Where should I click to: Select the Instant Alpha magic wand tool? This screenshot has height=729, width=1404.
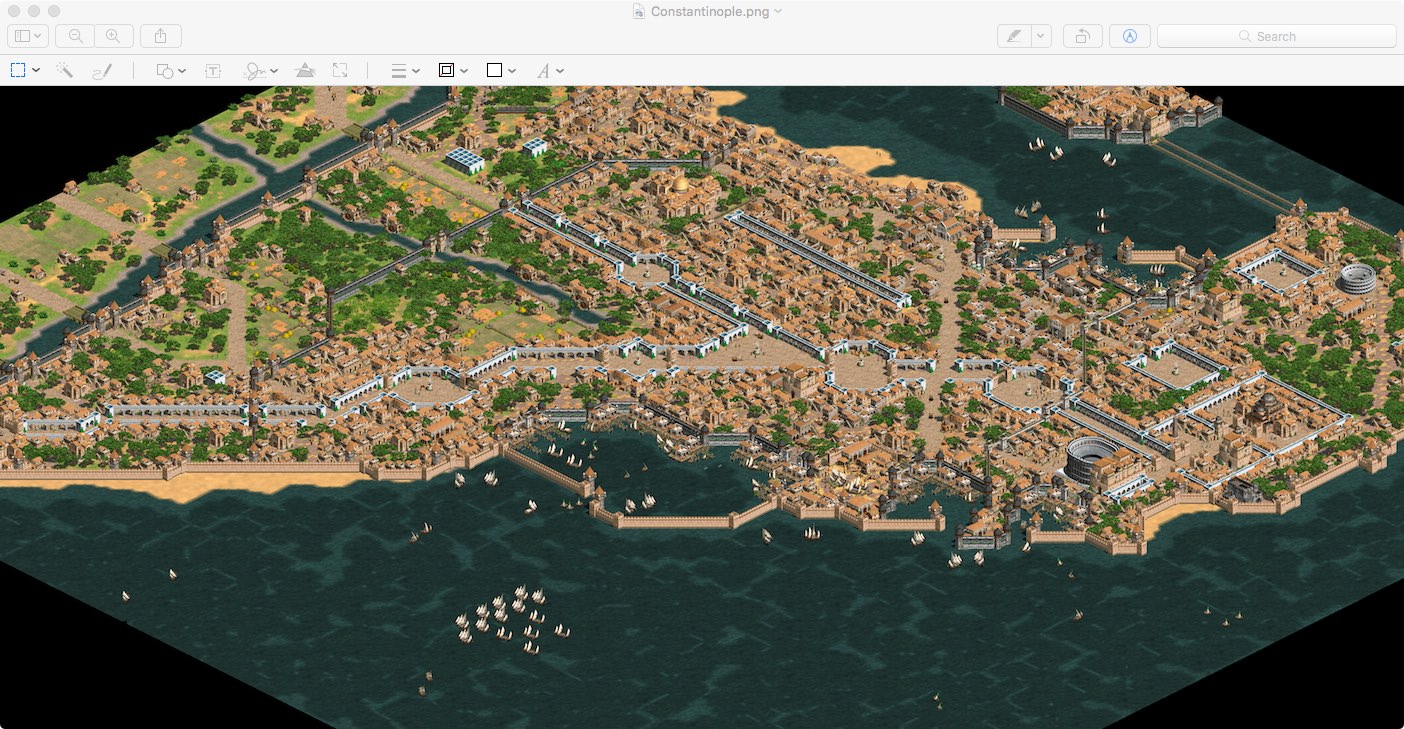(x=65, y=71)
